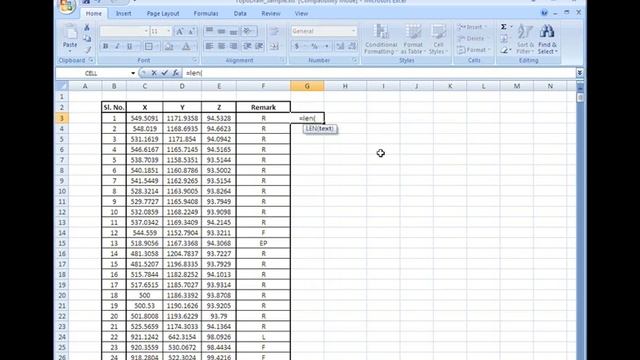This screenshot has height=360, width=640.
Task: Open the font name dropdown
Action: pyautogui.click(x=146, y=31)
